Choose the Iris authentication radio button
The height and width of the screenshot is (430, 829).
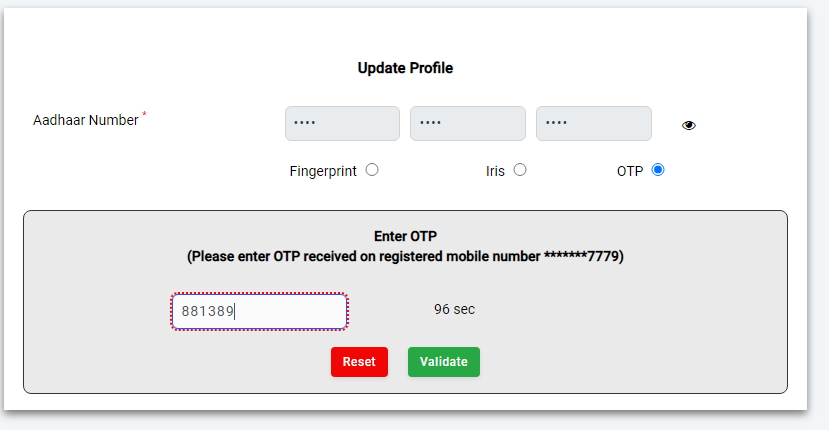click(x=520, y=170)
